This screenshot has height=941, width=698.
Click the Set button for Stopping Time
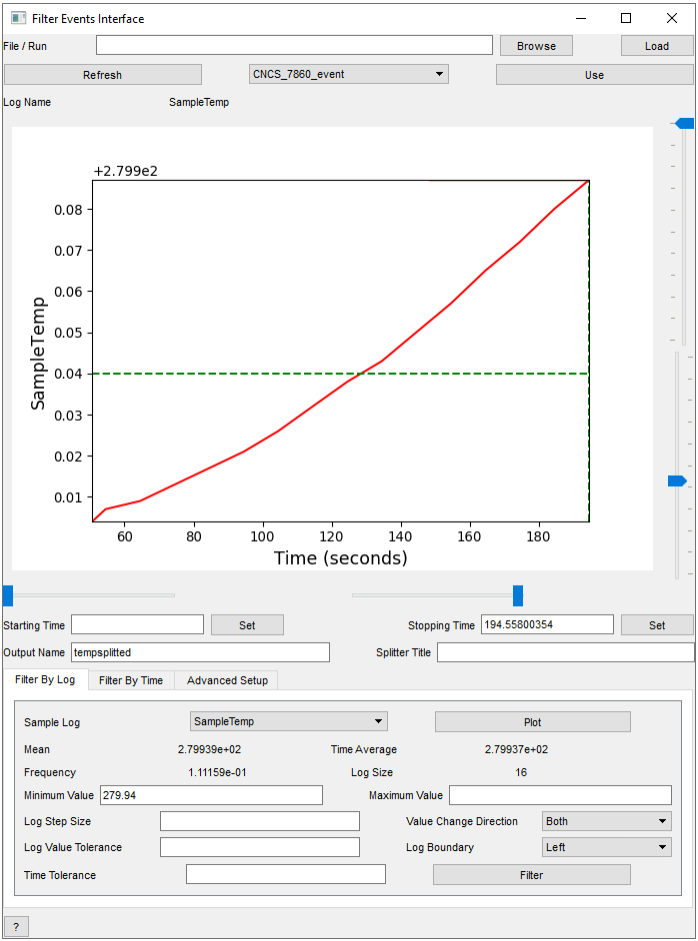tap(657, 625)
